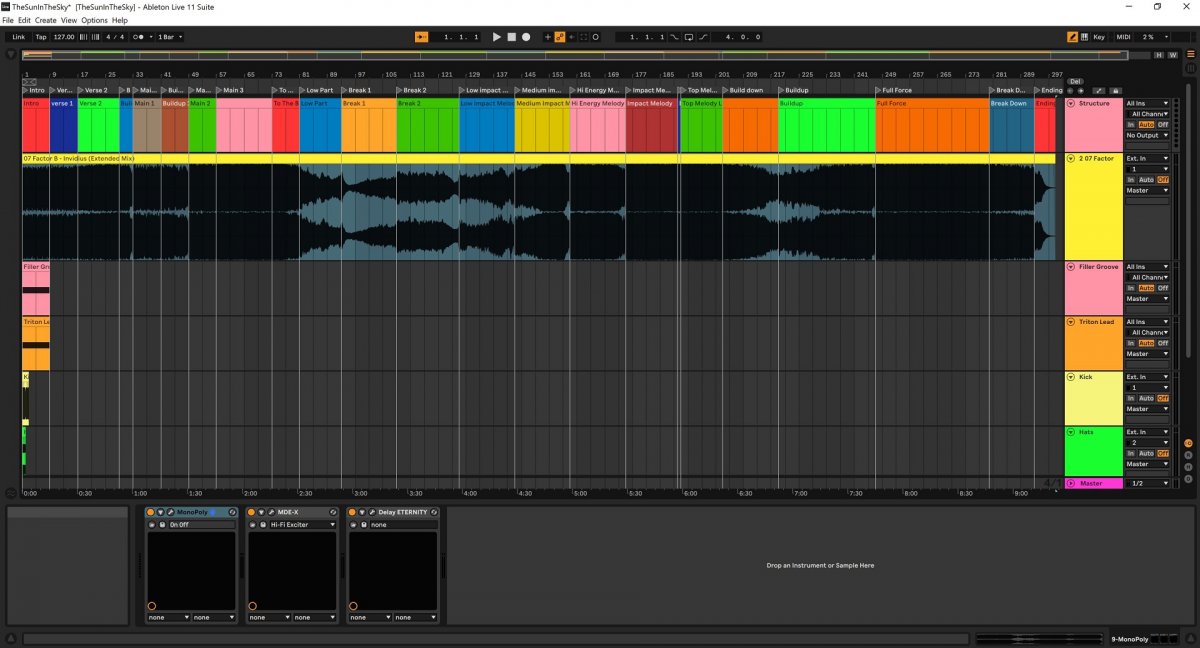Click the Delay ETERNITY save preset icon
The height and width of the screenshot is (648, 1200).
(x=364, y=524)
